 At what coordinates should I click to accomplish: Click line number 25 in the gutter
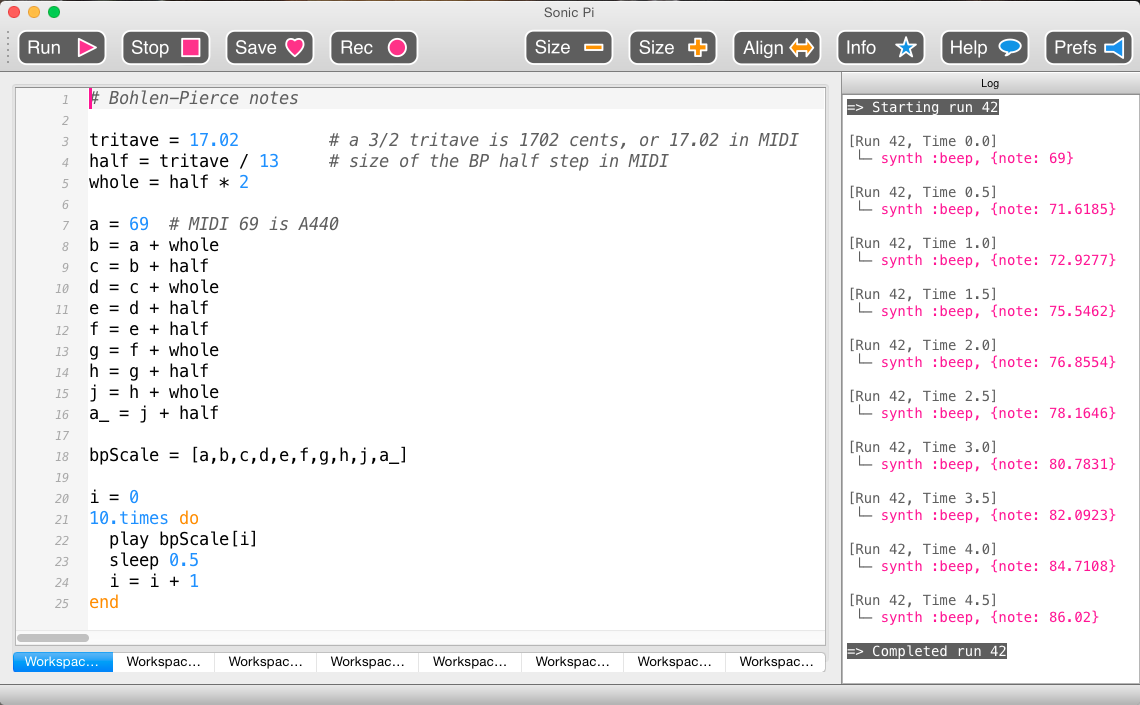click(x=63, y=603)
